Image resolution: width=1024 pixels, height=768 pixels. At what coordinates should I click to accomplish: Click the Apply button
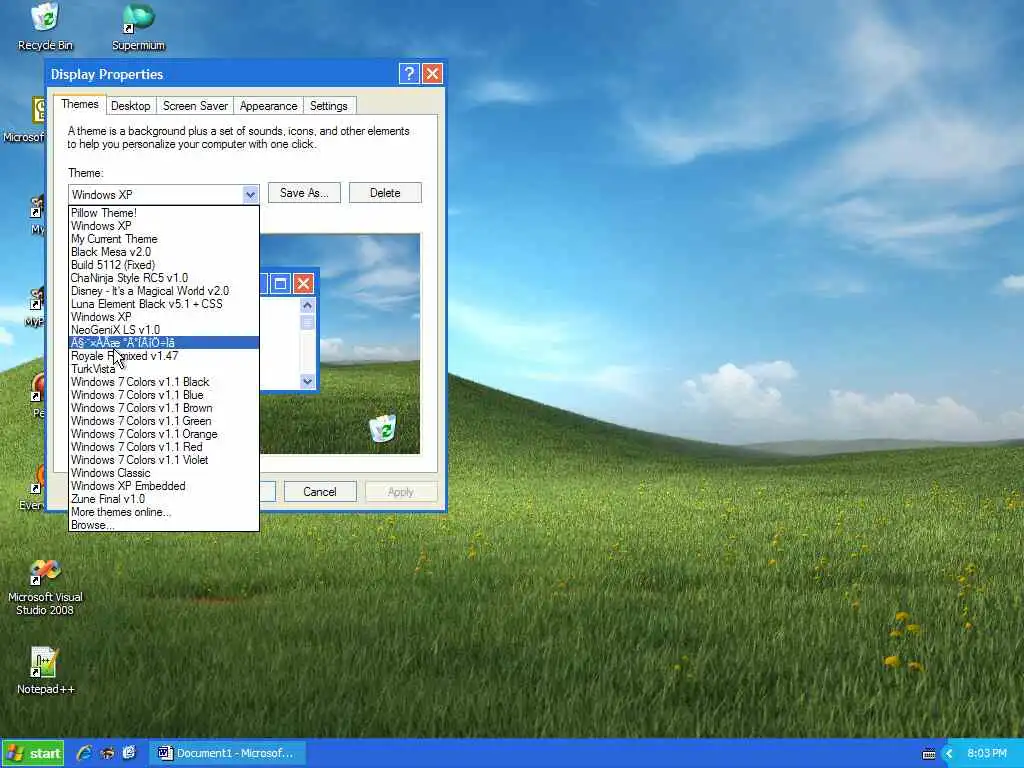click(401, 492)
